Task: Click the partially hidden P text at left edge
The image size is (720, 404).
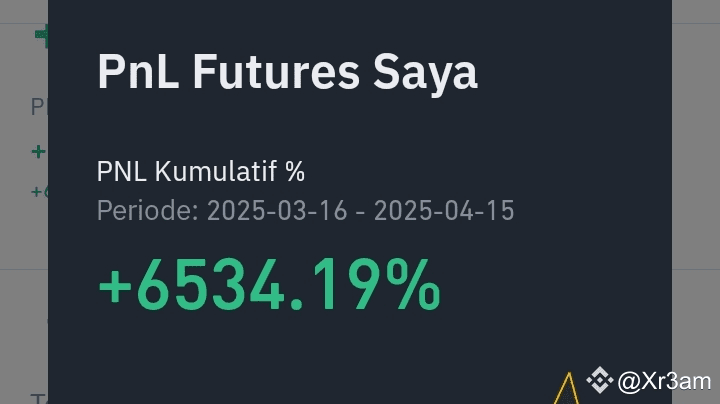Action: (x=39, y=106)
